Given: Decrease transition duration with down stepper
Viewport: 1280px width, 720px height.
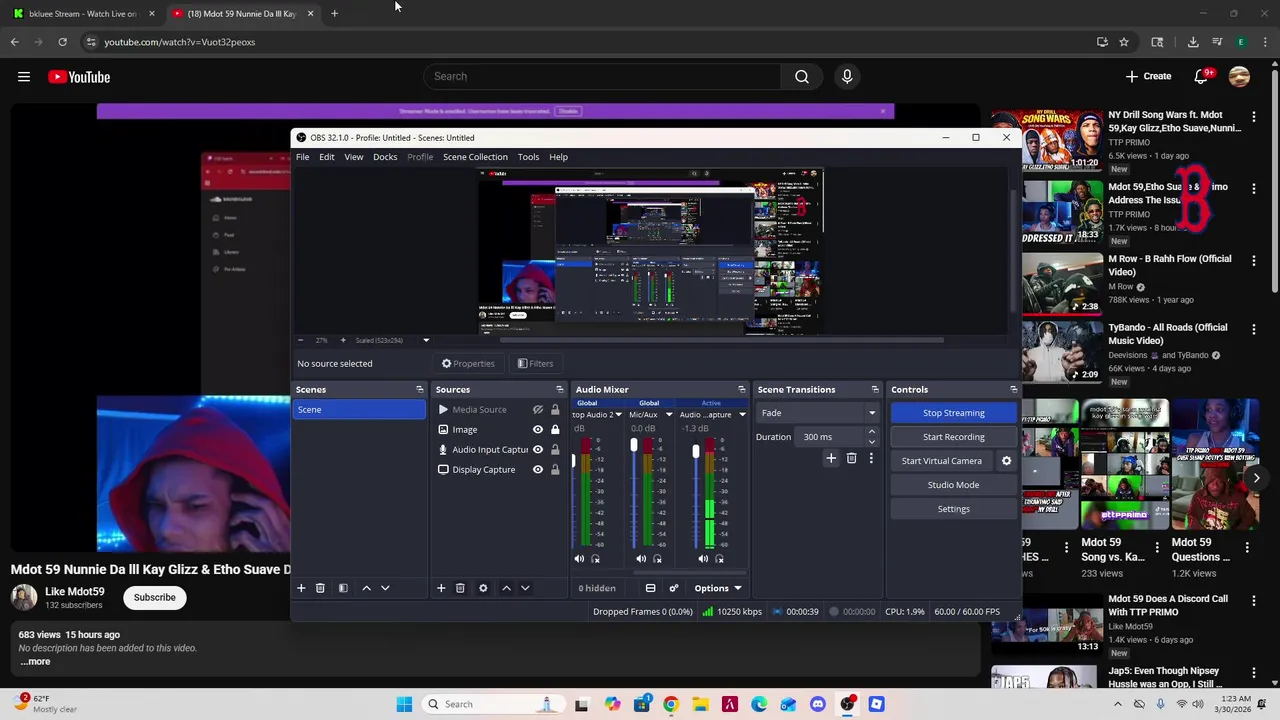Looking at the screenshot, I should click(x=872, y=441).
